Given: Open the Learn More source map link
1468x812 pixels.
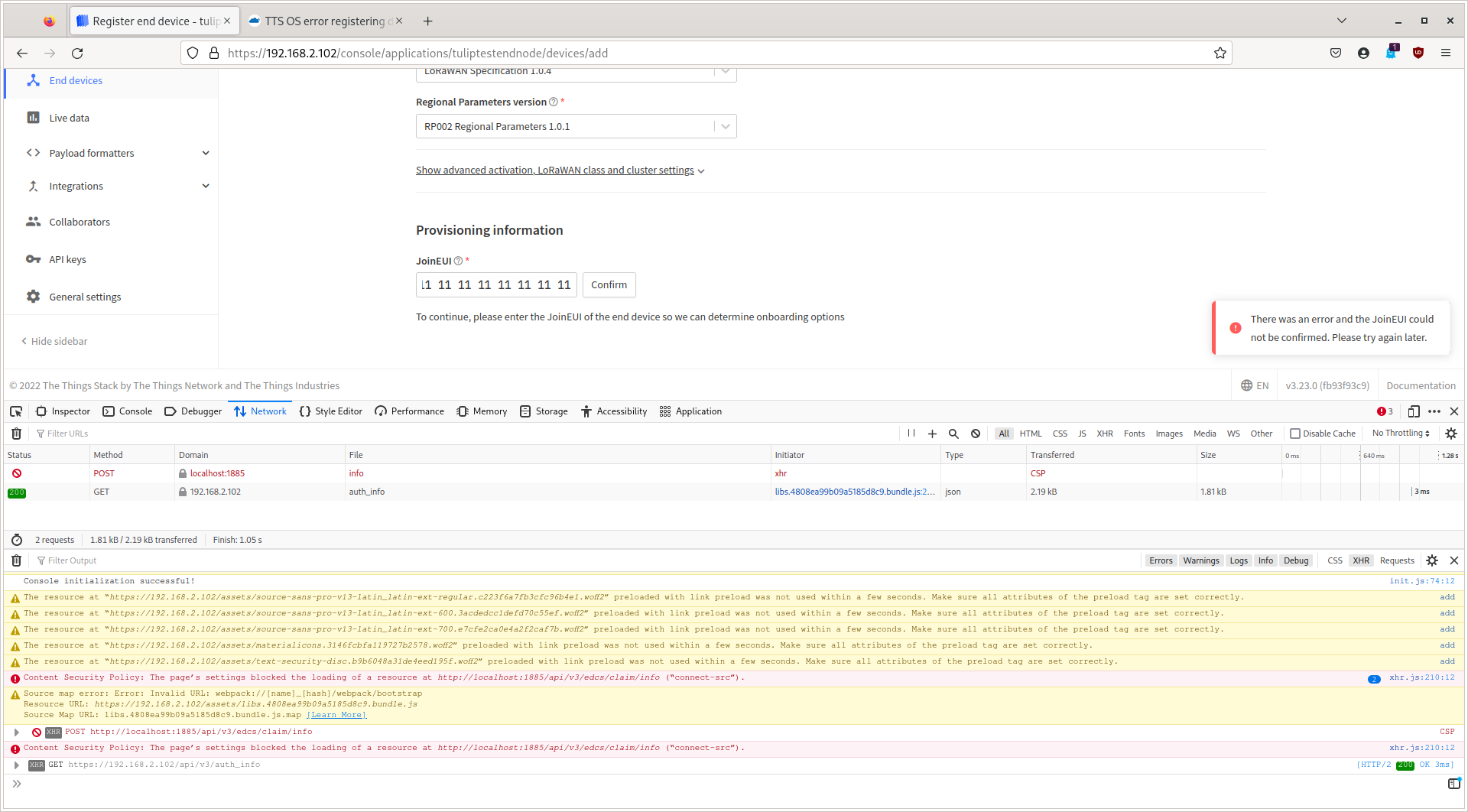Looking at the screenshot, I should 336,715.
